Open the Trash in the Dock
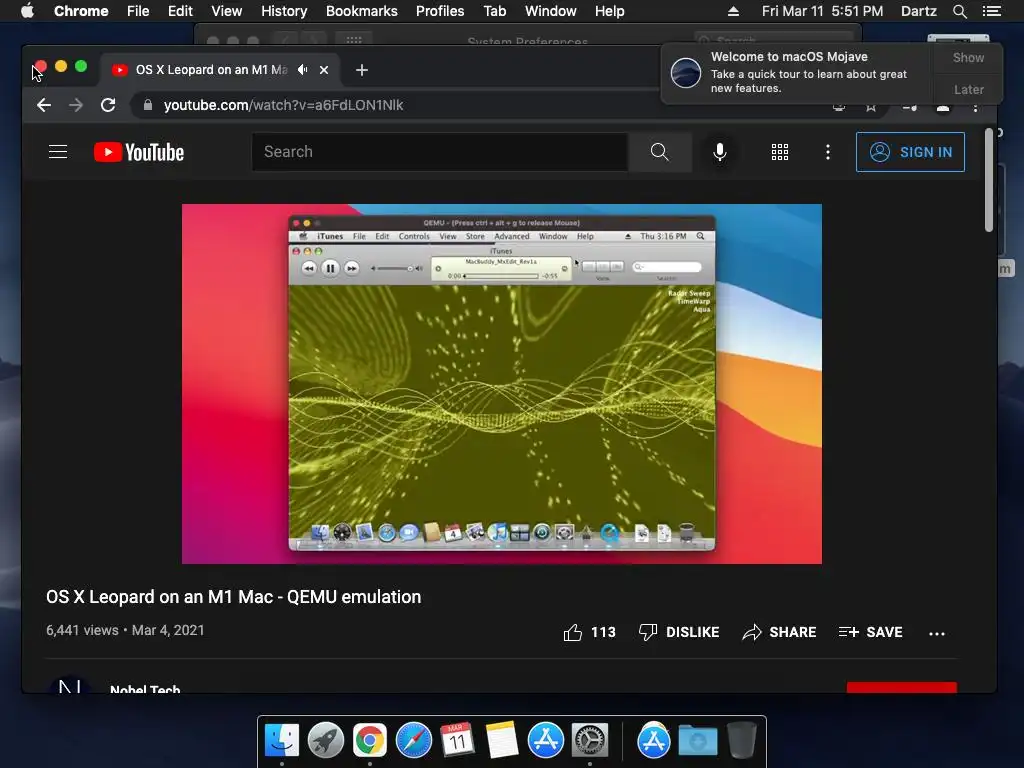Viewport: 1024px width, 768px height. (x=742, y=741)
